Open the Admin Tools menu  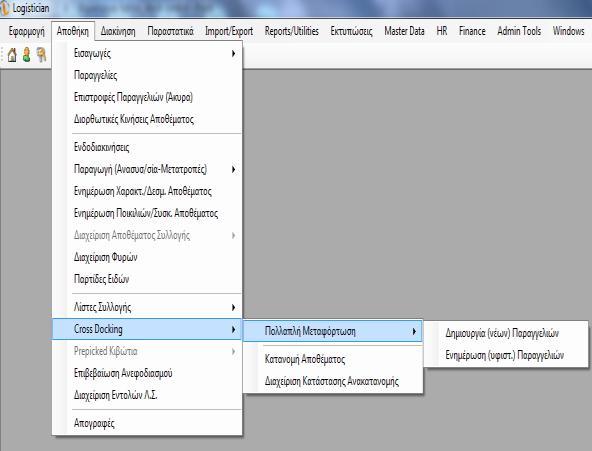click(519, 31)
